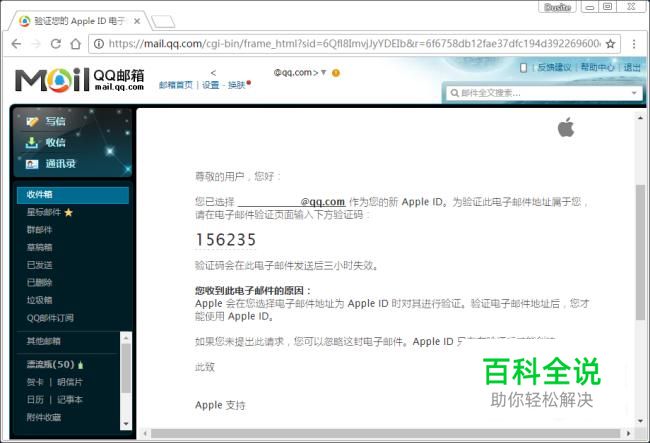Close the Apple ID verification tab
The width and height of the screenshot is (650, 443).
(137, 21)
